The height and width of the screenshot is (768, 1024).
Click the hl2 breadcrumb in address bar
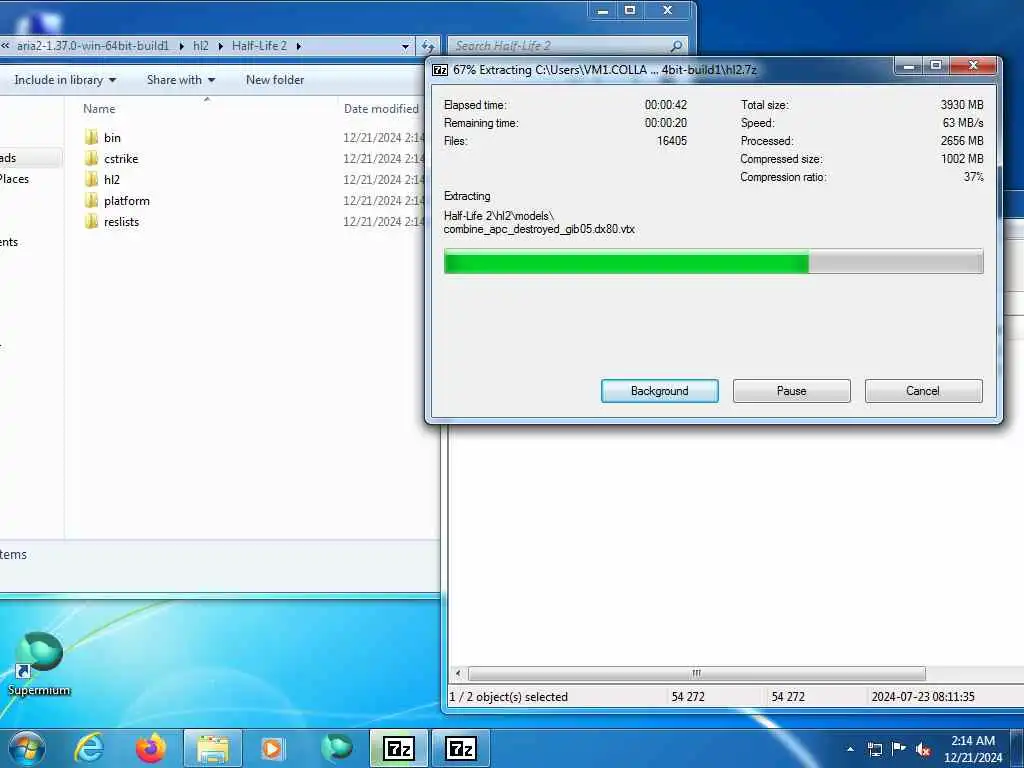(x=200, y=46)
